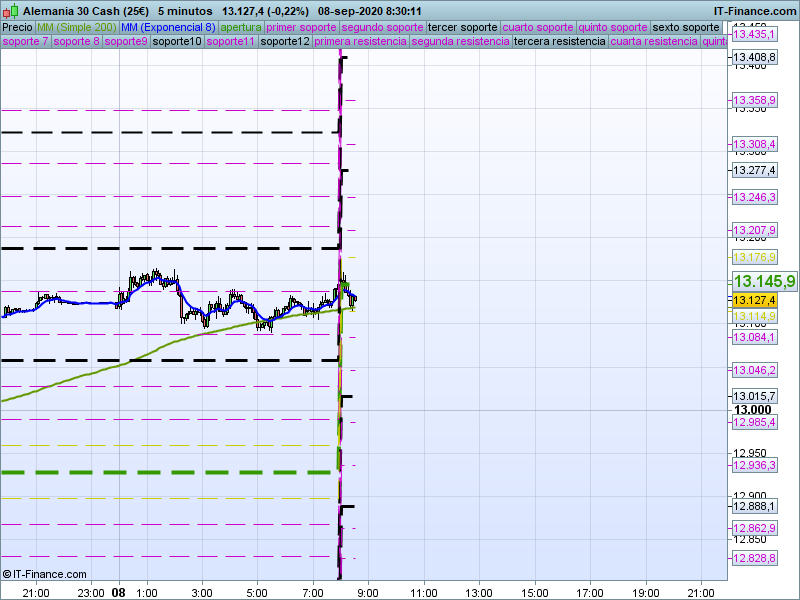Click the candlestick chart icon in title bar

[x=9, y=10]
